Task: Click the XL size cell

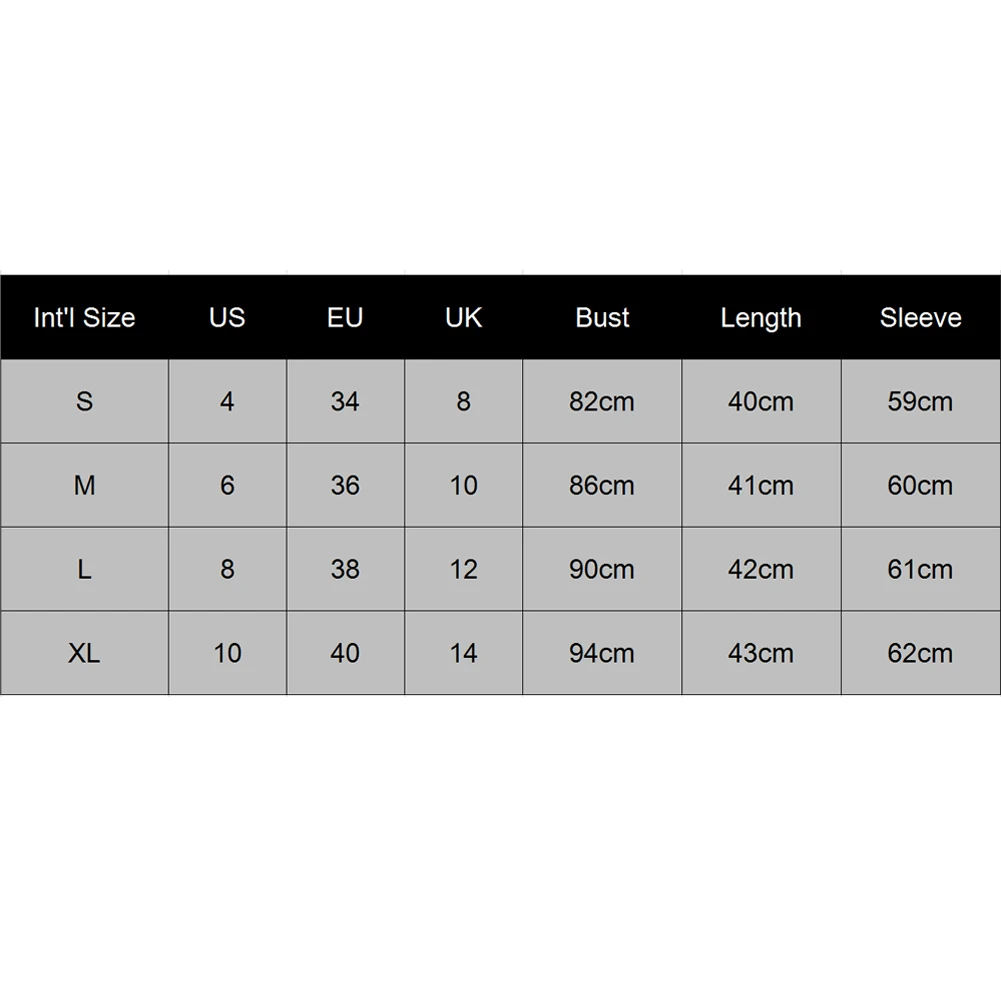Action: click(84, 652)
